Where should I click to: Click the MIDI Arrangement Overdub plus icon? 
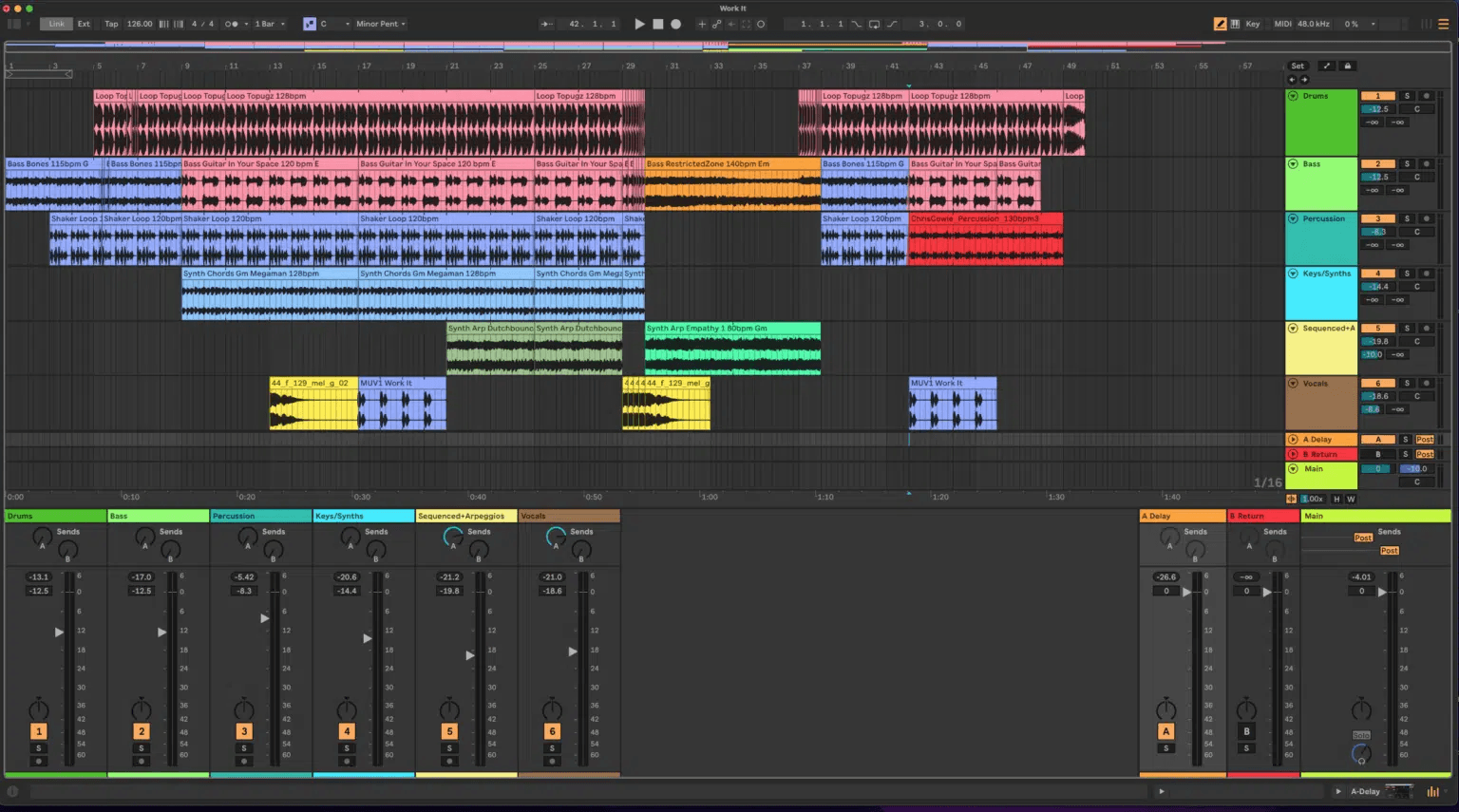click(x=702, y=24)
